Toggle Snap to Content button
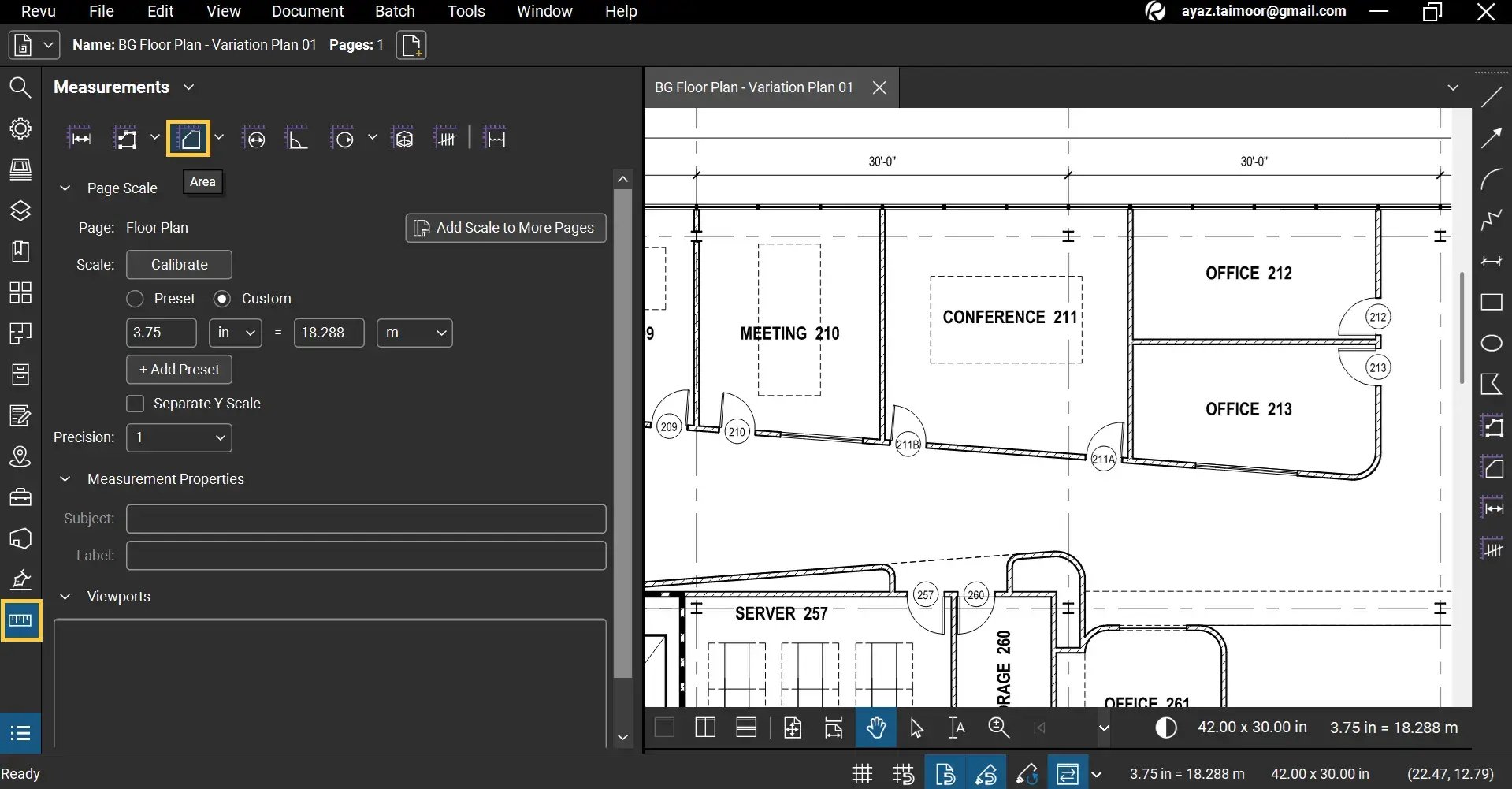This screenshot has height=789, width=1512. [945, 774]
